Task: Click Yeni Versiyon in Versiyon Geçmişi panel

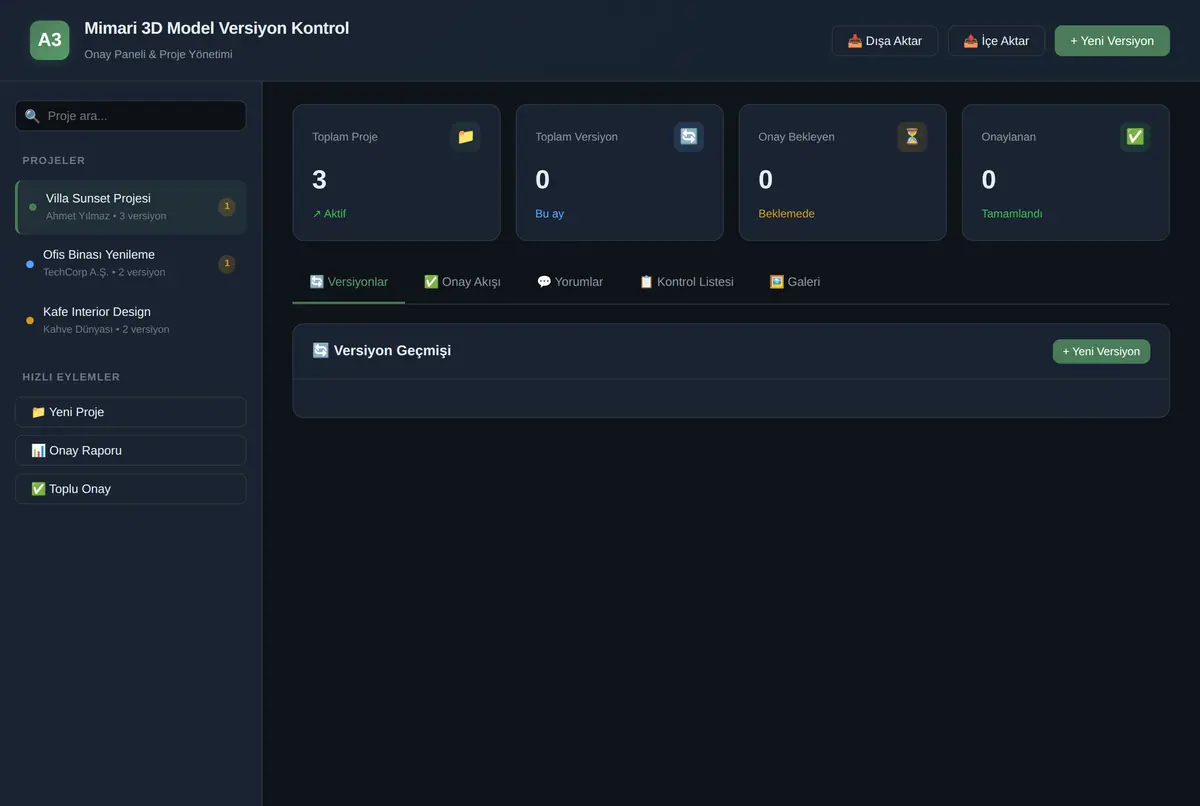Action: [1101, 351]
